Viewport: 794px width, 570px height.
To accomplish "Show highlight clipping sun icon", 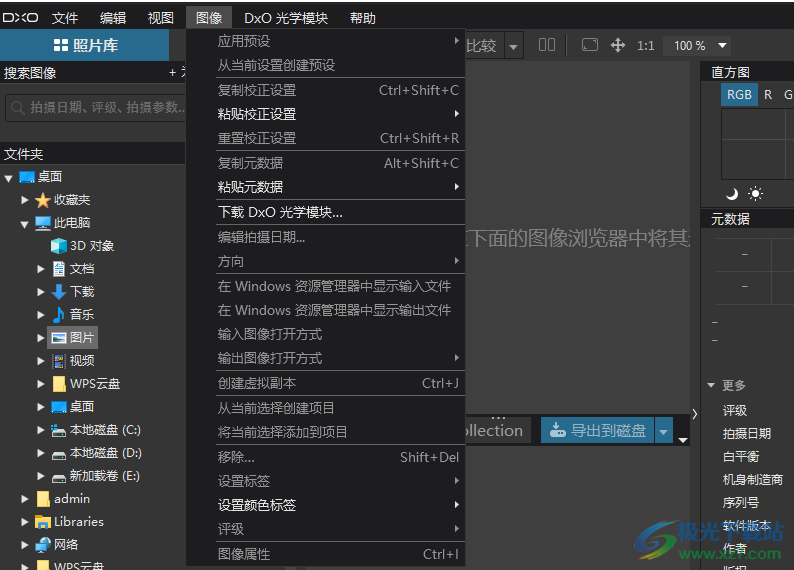I will 755,194.
